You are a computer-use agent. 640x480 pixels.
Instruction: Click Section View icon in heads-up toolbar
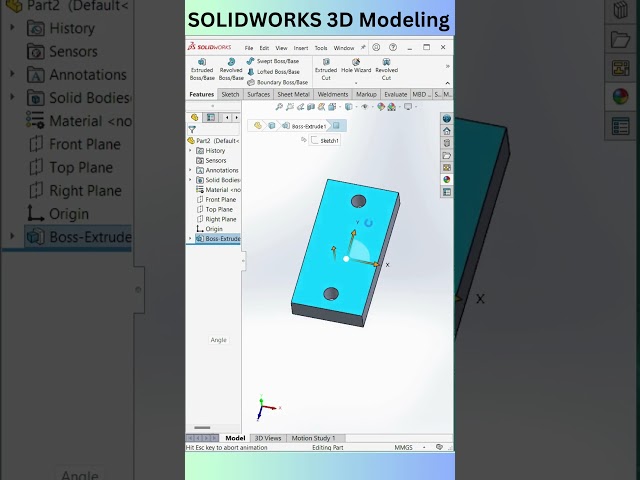point(311,107)
